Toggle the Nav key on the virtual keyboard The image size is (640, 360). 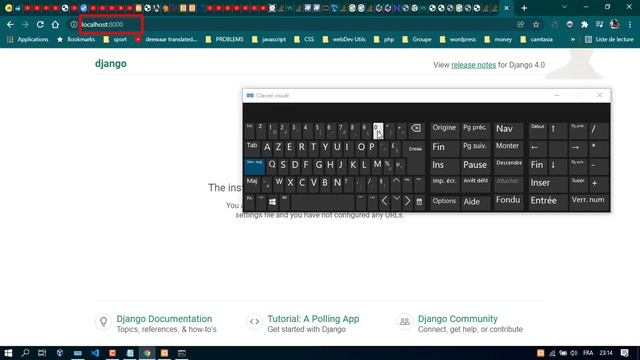click(x=508, y=131)
